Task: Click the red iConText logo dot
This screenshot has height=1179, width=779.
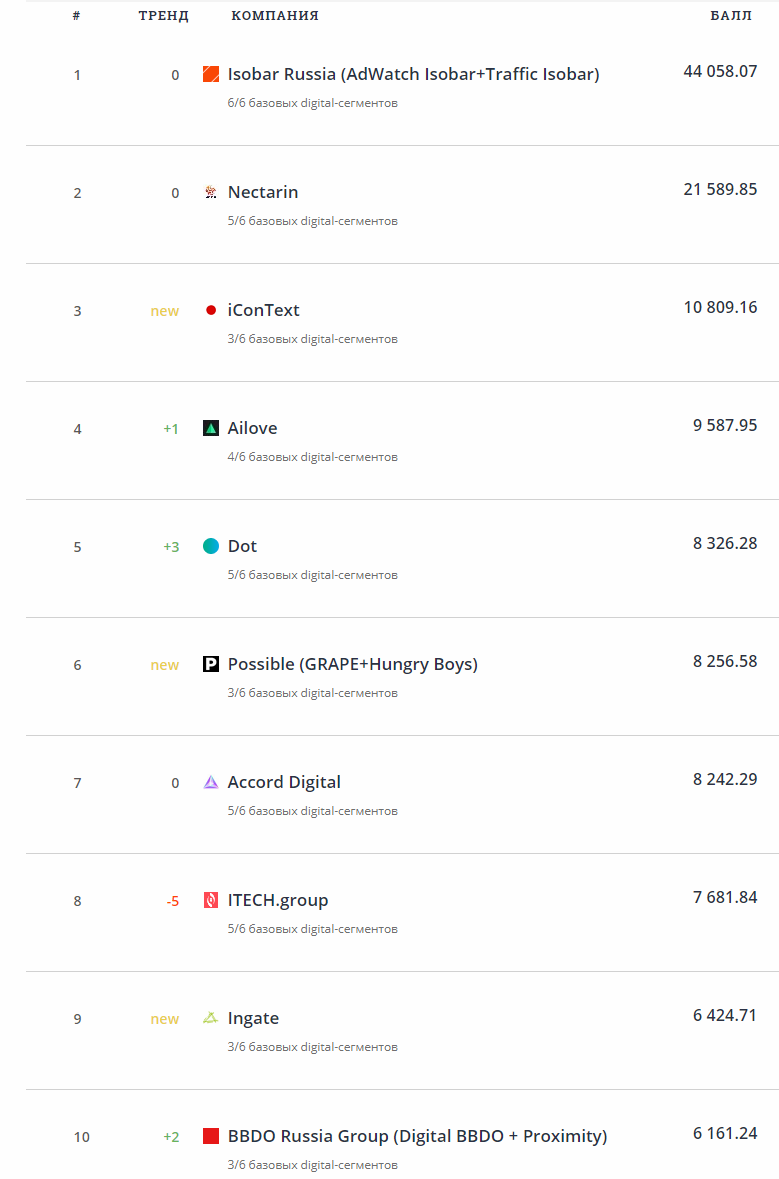Action: point(211,310)
